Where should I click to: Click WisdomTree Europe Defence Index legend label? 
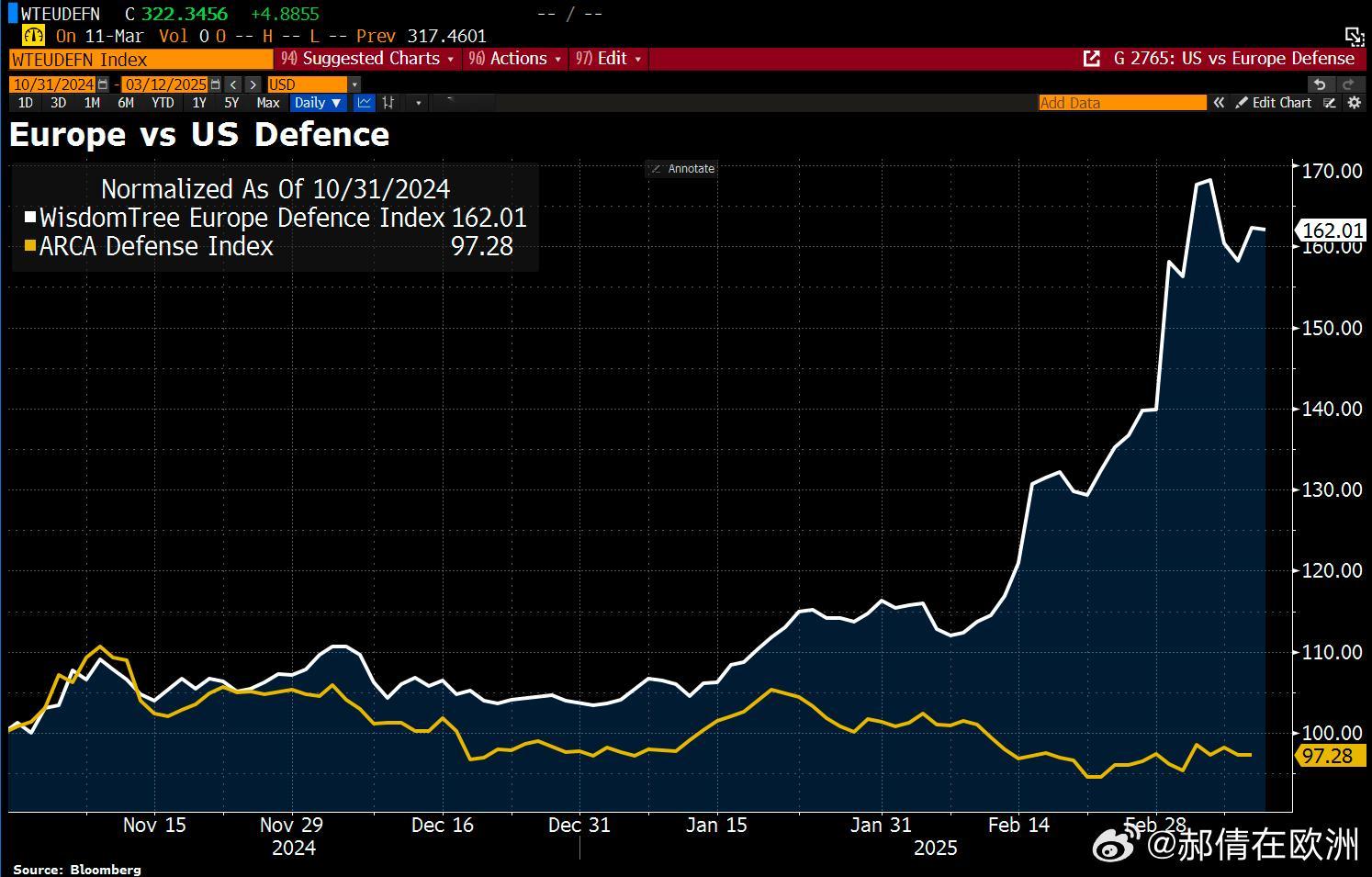[x=242, y=218]
